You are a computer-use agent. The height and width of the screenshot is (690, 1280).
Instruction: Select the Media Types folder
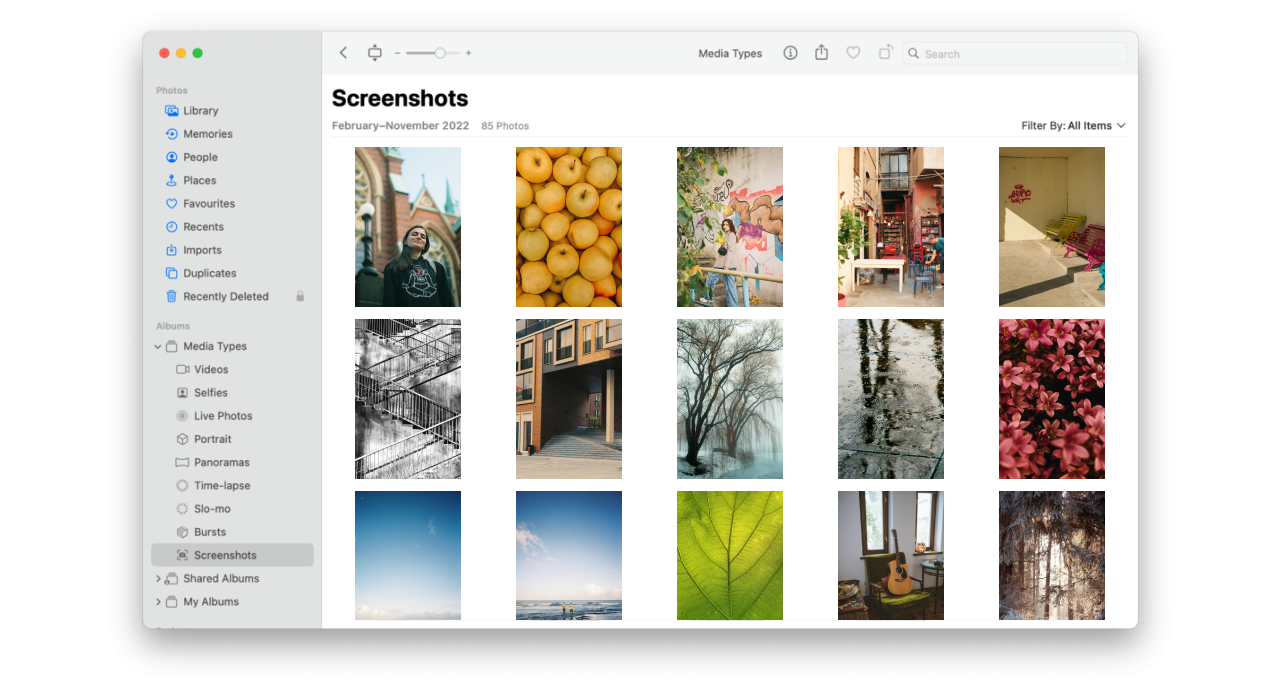(214, 346)
